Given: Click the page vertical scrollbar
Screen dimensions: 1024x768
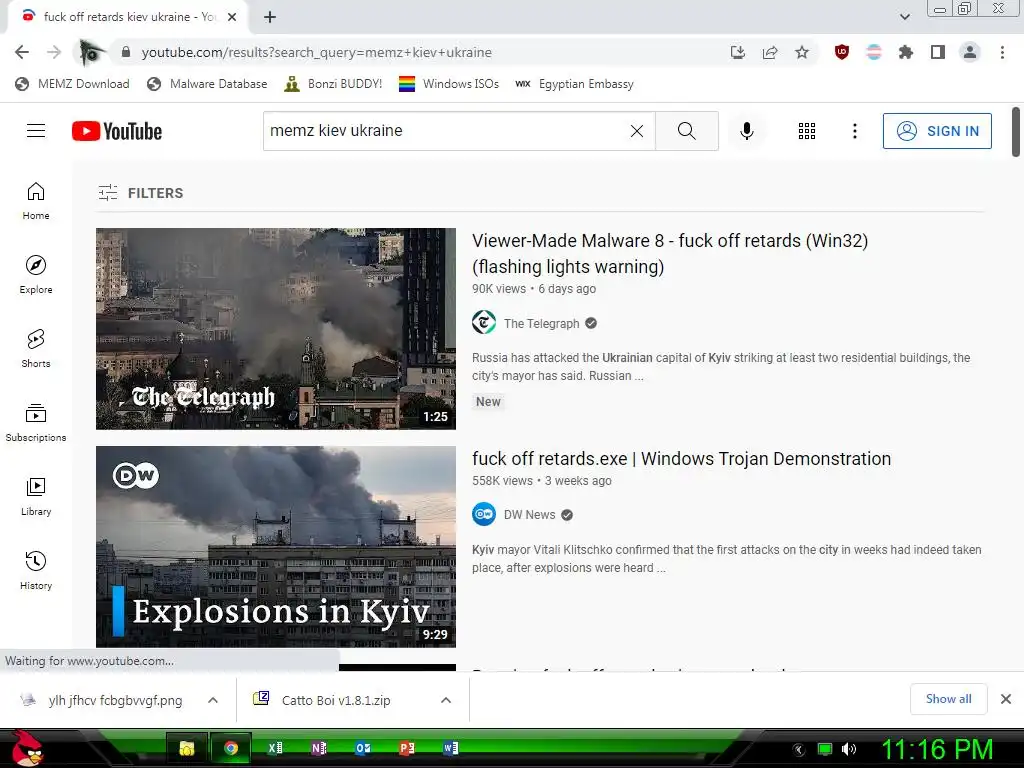Looking at the screenshot, I should [x=1016, y=133].
